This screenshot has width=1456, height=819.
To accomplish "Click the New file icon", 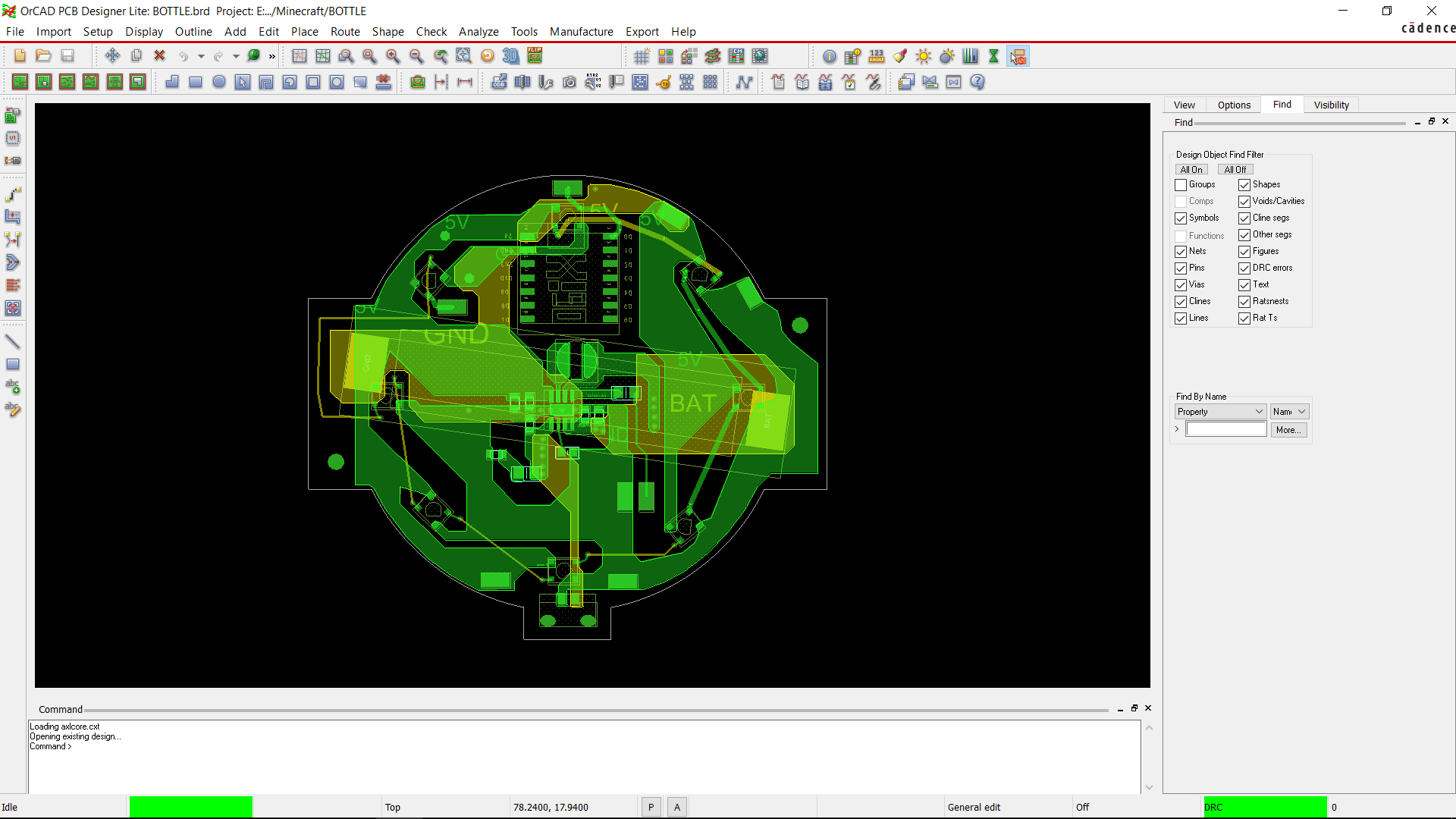I will [20, 55].
